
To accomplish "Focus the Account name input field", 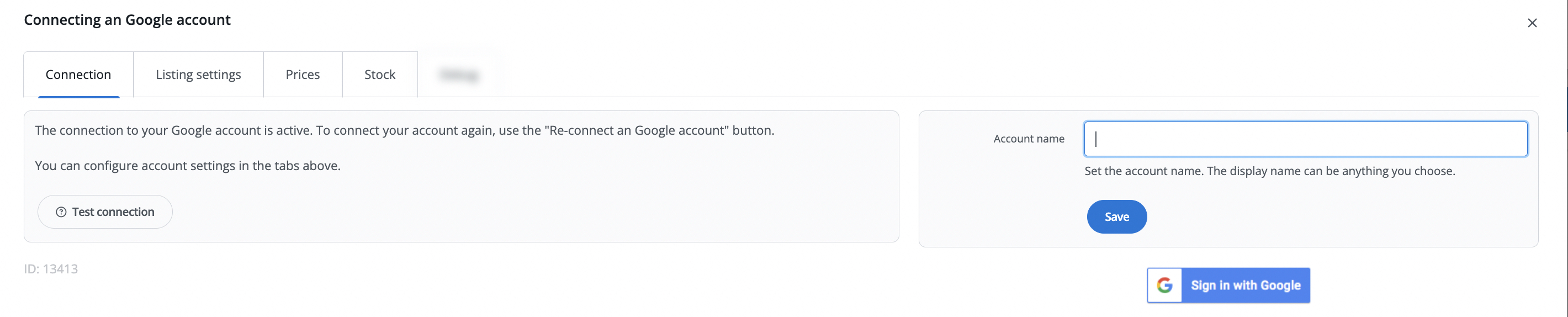I will [1305, 139].
